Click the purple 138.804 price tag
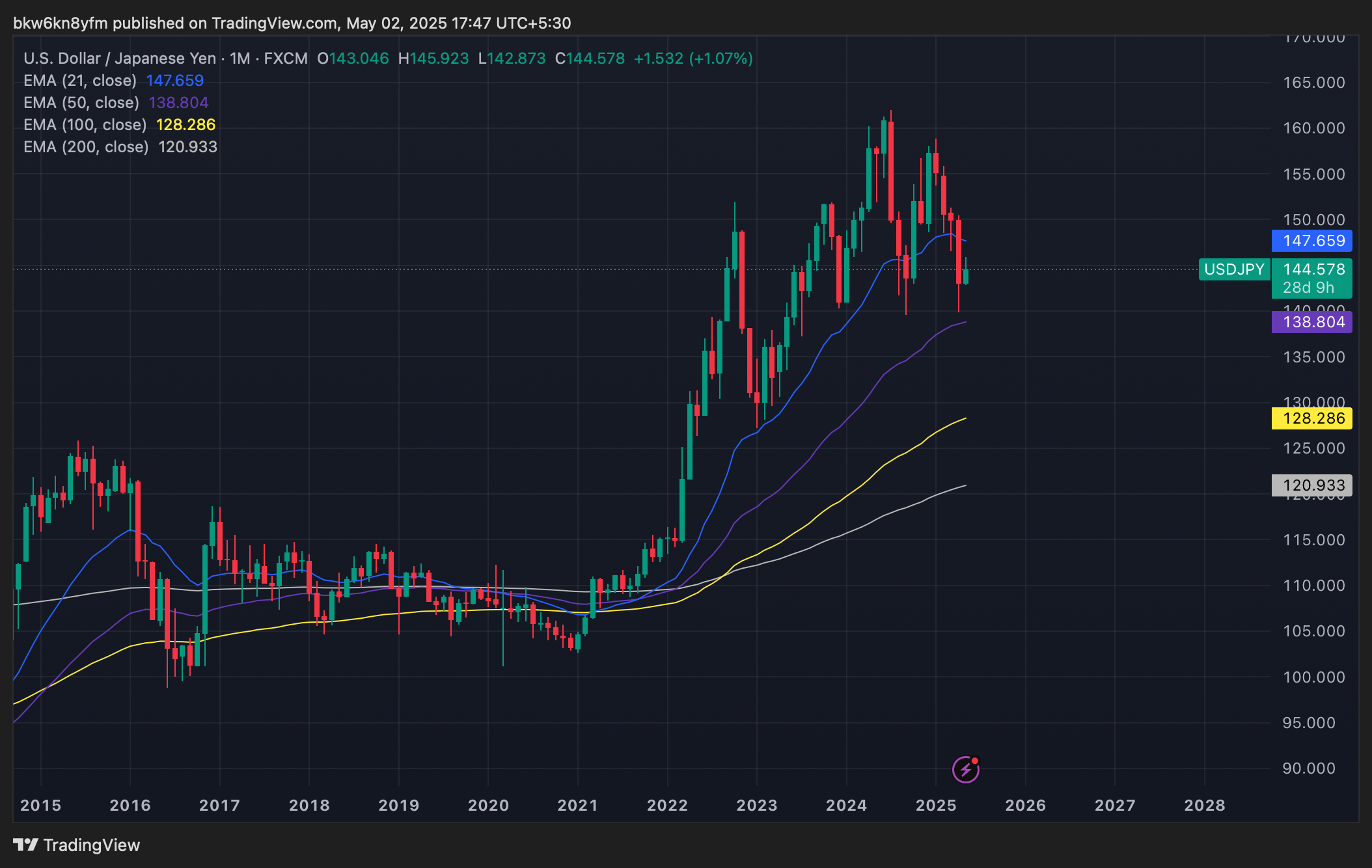Viewport: 1372px width, 868px height. pyautogui.click(x=1311, y=322)
